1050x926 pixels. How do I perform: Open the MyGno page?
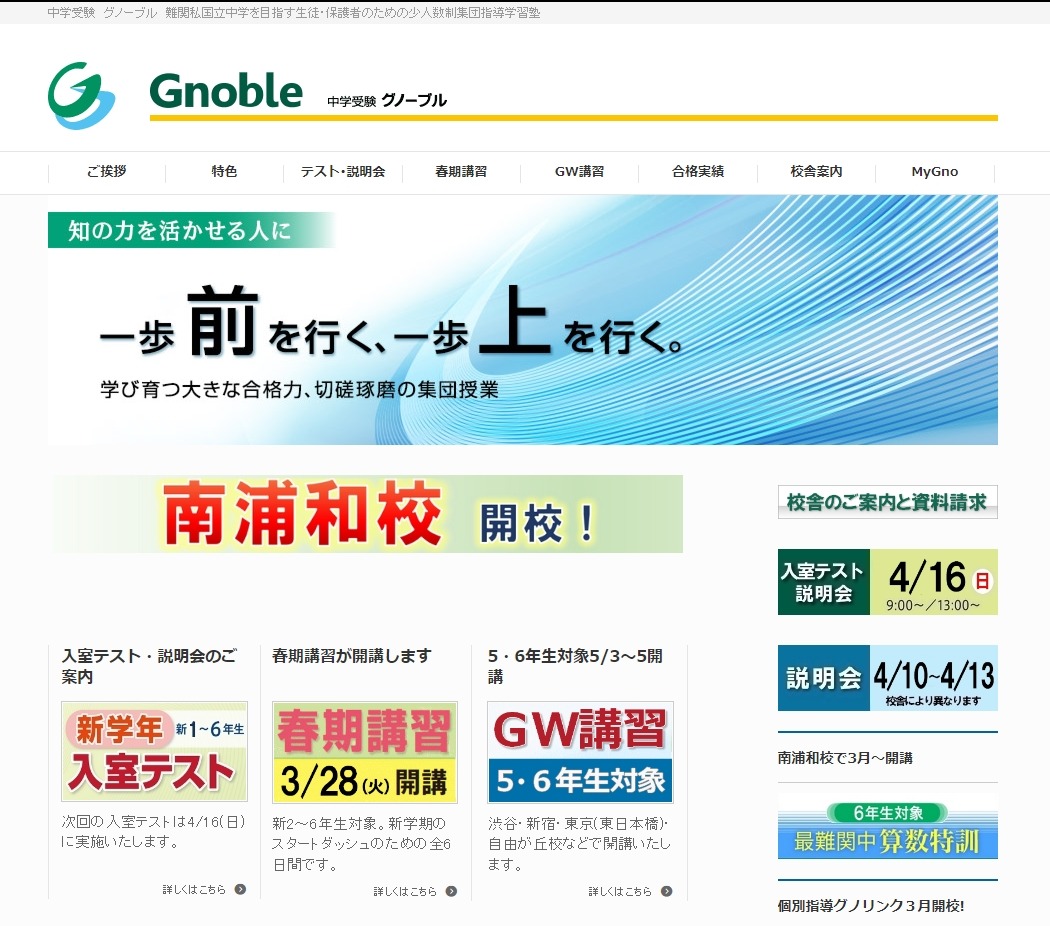(934, 172)
